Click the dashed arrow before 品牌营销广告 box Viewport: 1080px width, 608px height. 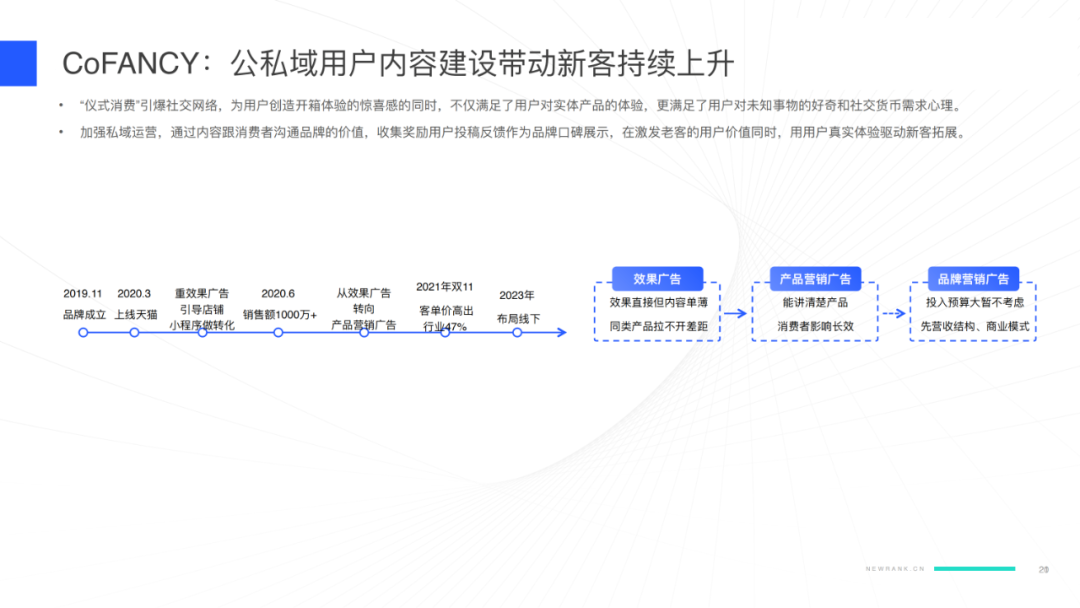point(894,313)
